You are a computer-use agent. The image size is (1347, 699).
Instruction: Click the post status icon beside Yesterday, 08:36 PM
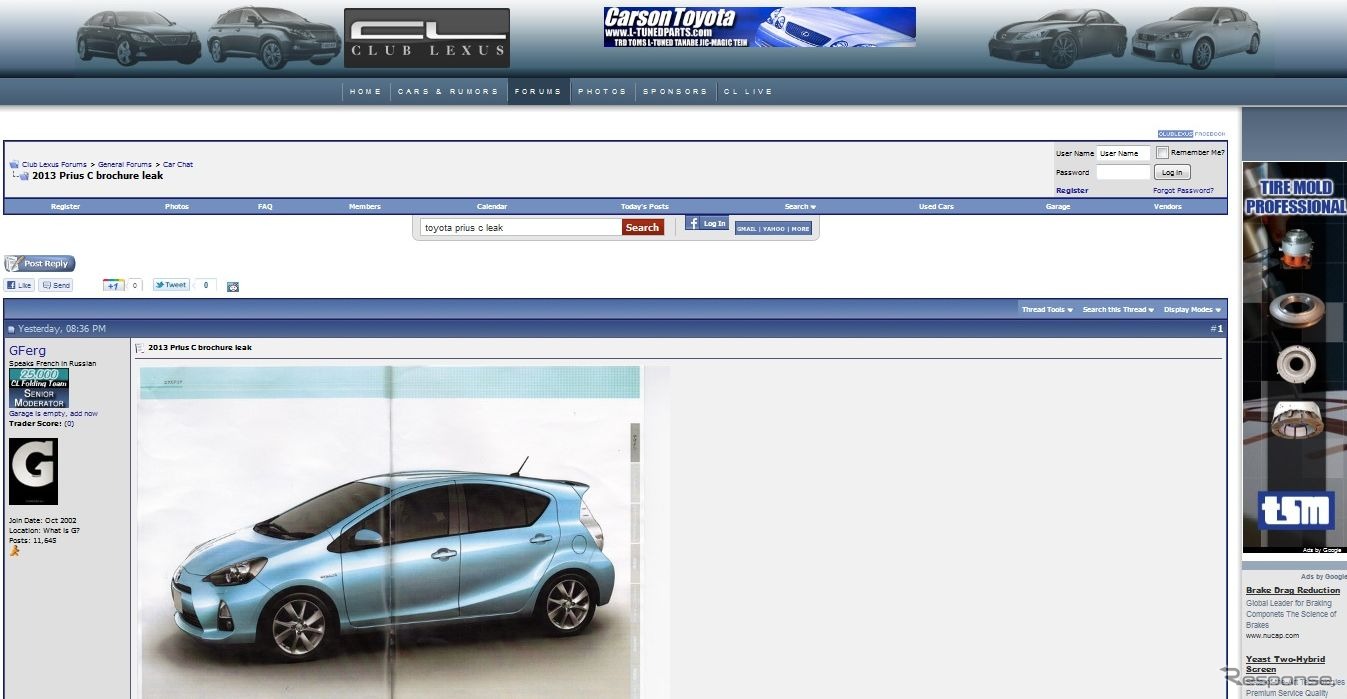click(12, 329)
